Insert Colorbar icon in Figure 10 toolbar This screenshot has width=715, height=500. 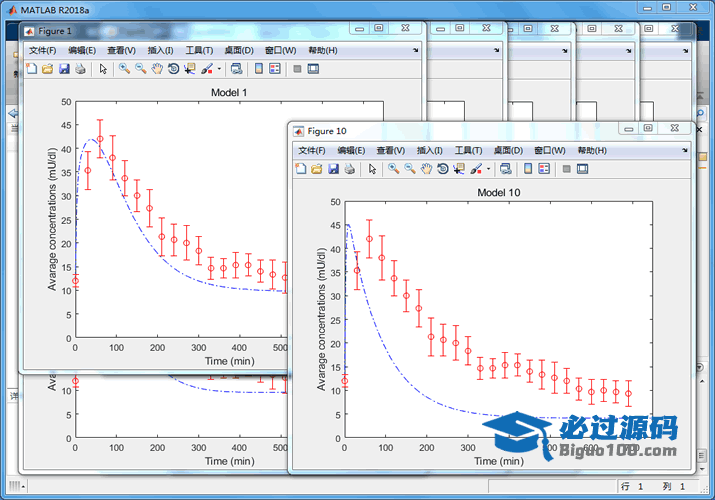pyautogui.click(x=528, y=169)
